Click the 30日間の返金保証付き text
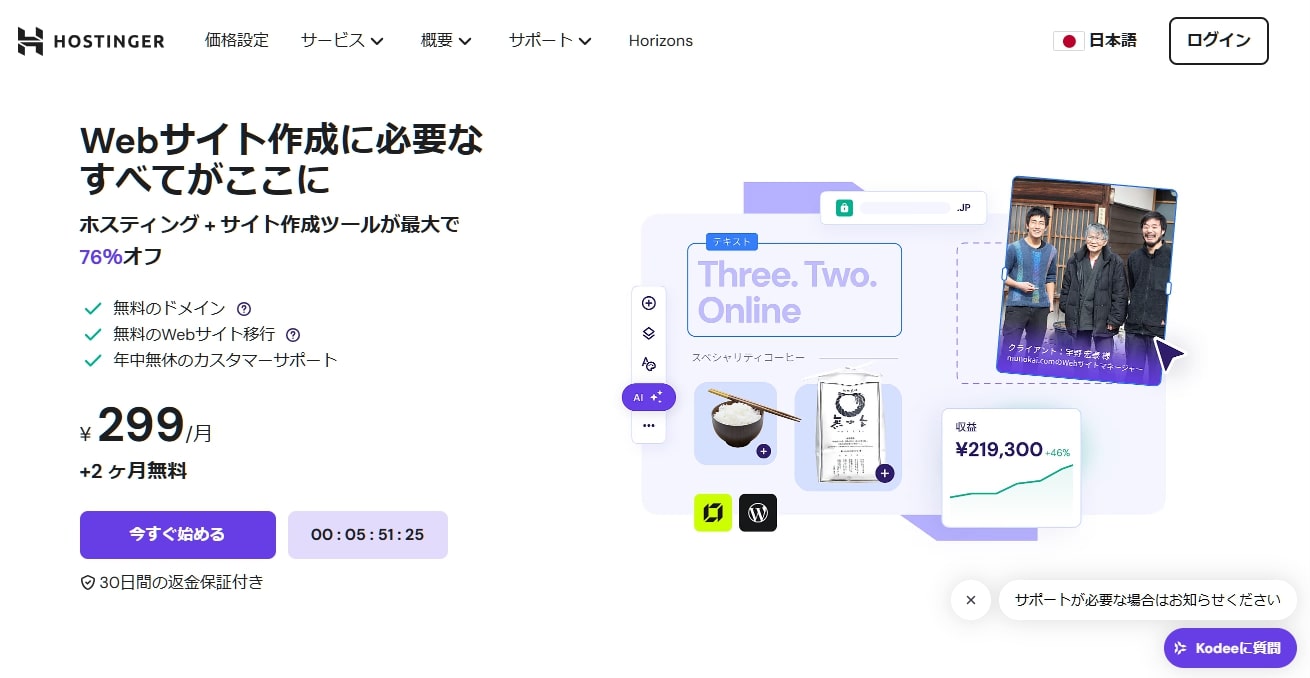 (181, 582)
